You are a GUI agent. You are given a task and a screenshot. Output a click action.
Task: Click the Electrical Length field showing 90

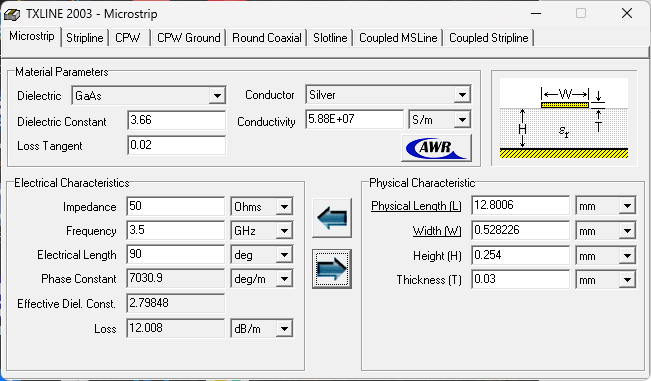(175, 254)
